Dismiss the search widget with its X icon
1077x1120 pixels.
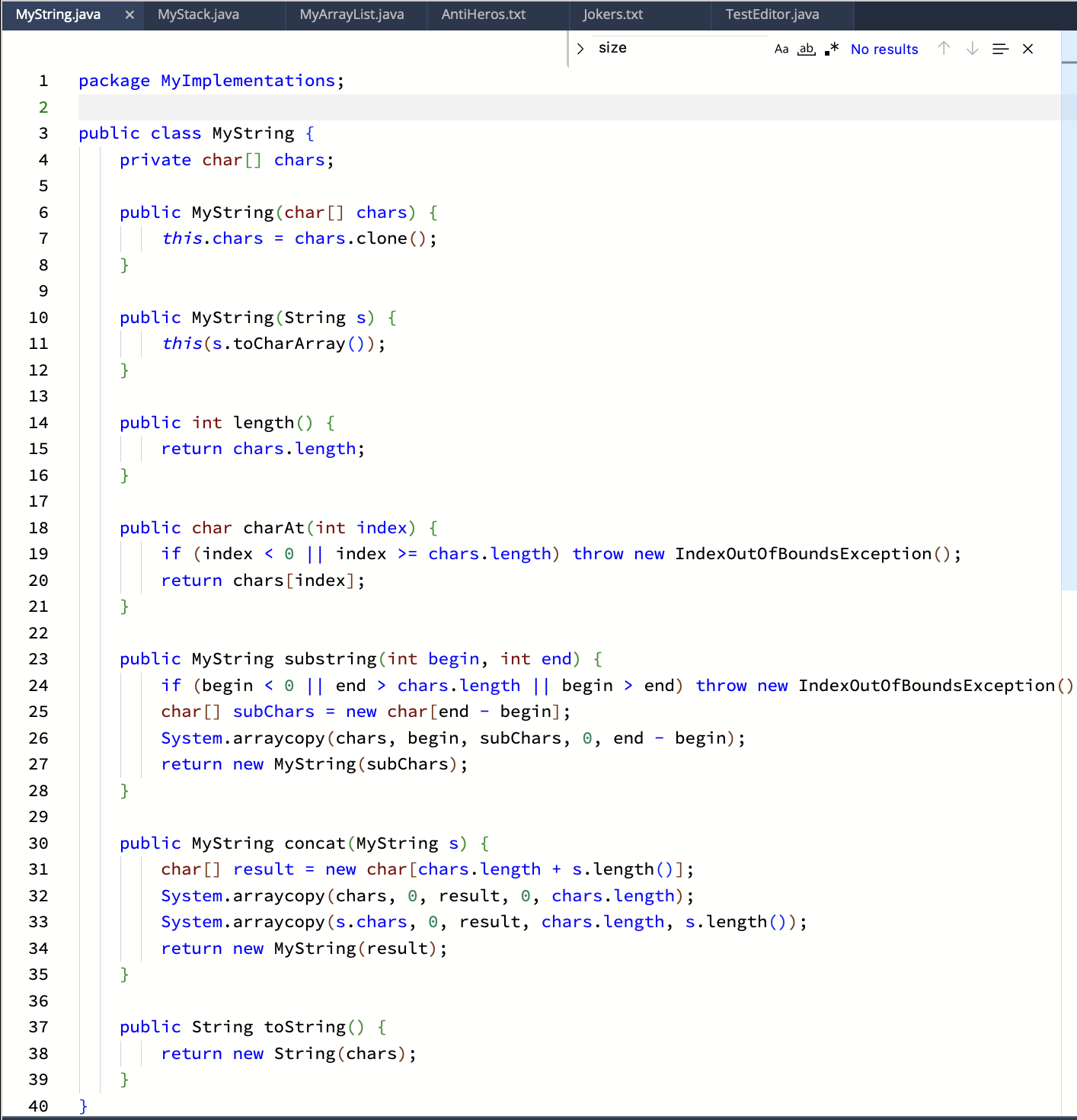(x=1027, y=49)
